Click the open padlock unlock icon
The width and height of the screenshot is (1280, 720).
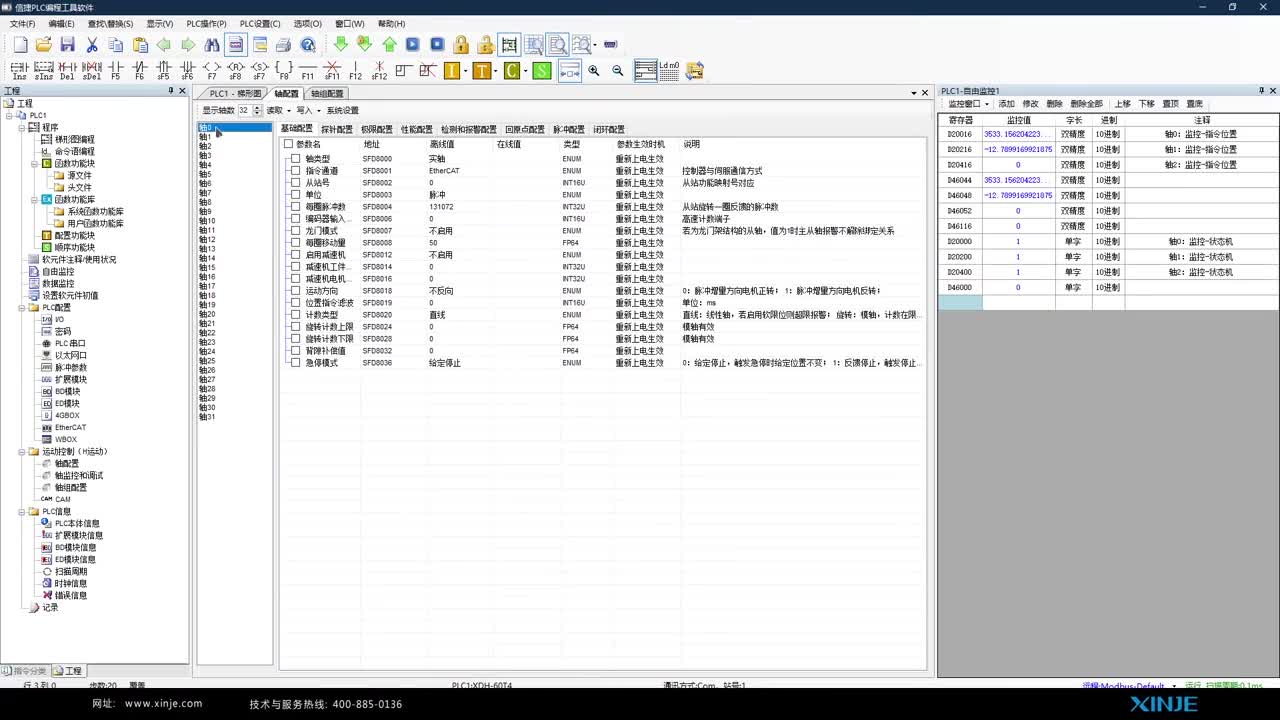pyautogui.click(x=485, y=44)
